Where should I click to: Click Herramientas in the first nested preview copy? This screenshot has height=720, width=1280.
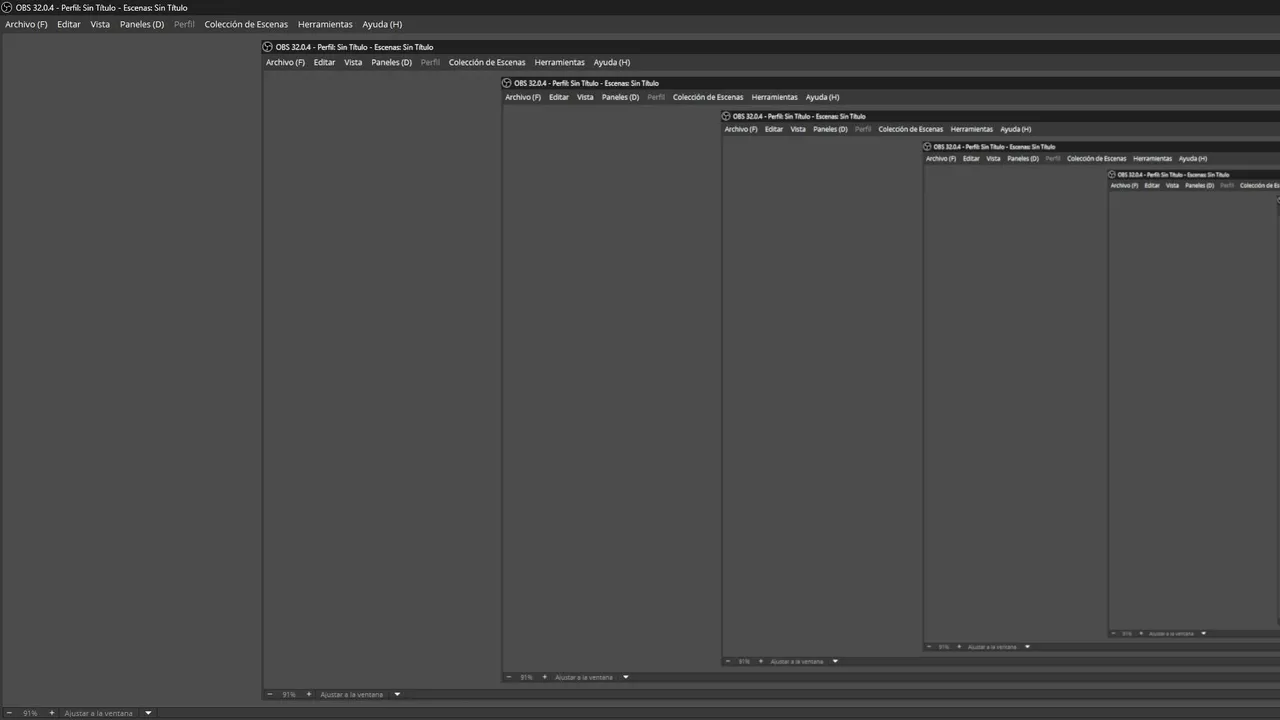(560, 62)
